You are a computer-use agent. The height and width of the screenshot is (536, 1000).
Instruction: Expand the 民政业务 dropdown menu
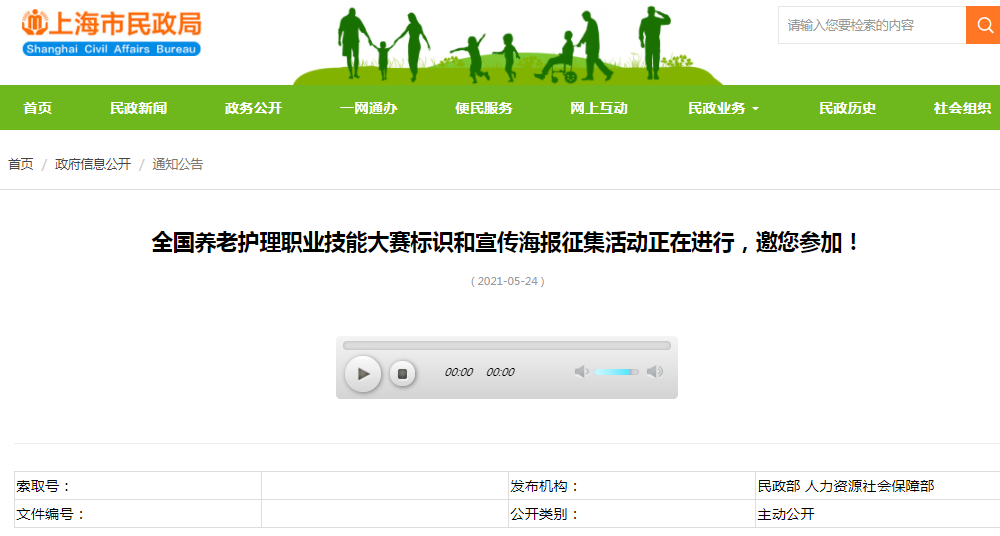[723, 108]
